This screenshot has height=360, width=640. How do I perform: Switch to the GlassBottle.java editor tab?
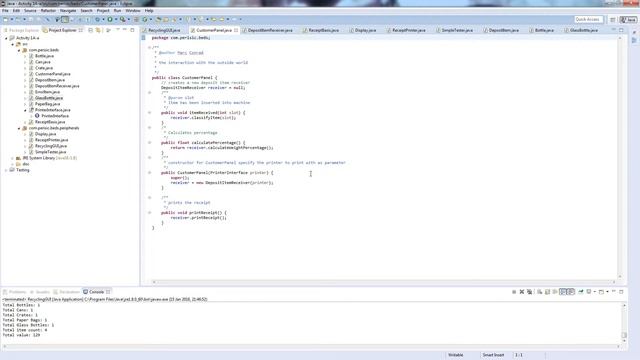(583, 30)
